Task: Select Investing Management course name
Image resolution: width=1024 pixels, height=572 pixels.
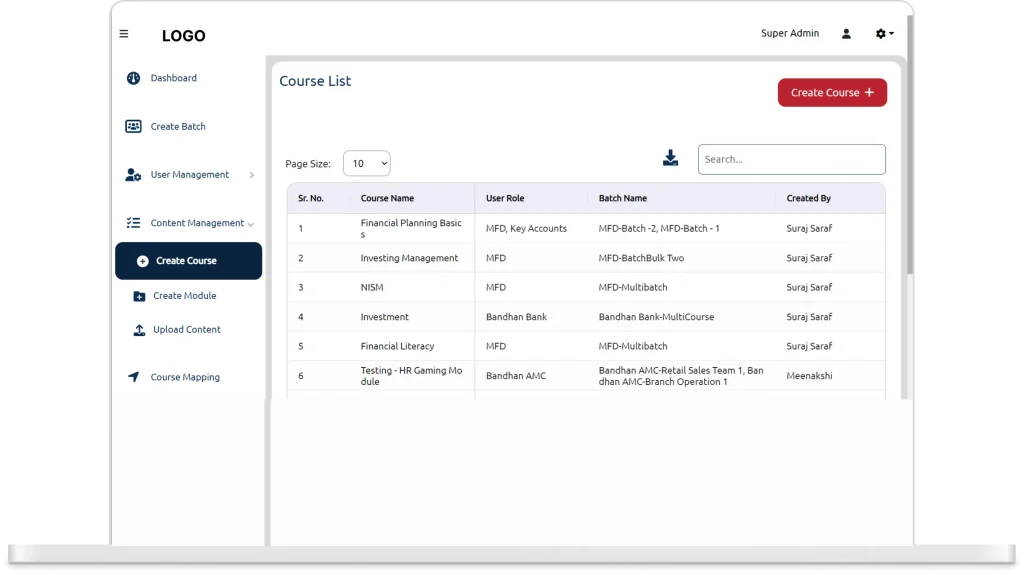Action: [409, 259]
